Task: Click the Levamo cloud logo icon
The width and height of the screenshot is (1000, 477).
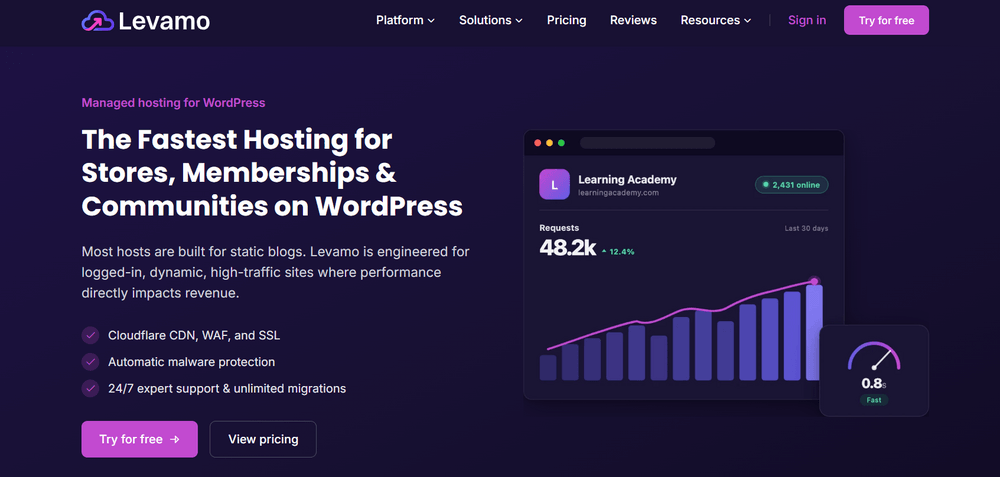Action: [x=98, y=20]
